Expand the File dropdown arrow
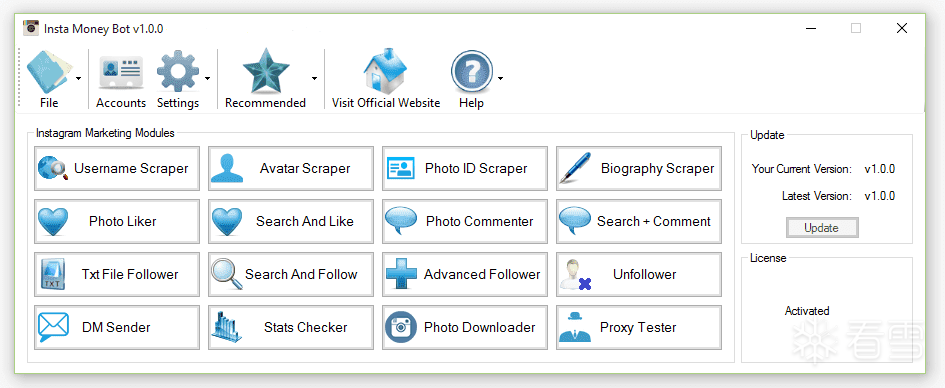This screenshot has width=945, height=388. pyautogui.click(x=78, y=78)
